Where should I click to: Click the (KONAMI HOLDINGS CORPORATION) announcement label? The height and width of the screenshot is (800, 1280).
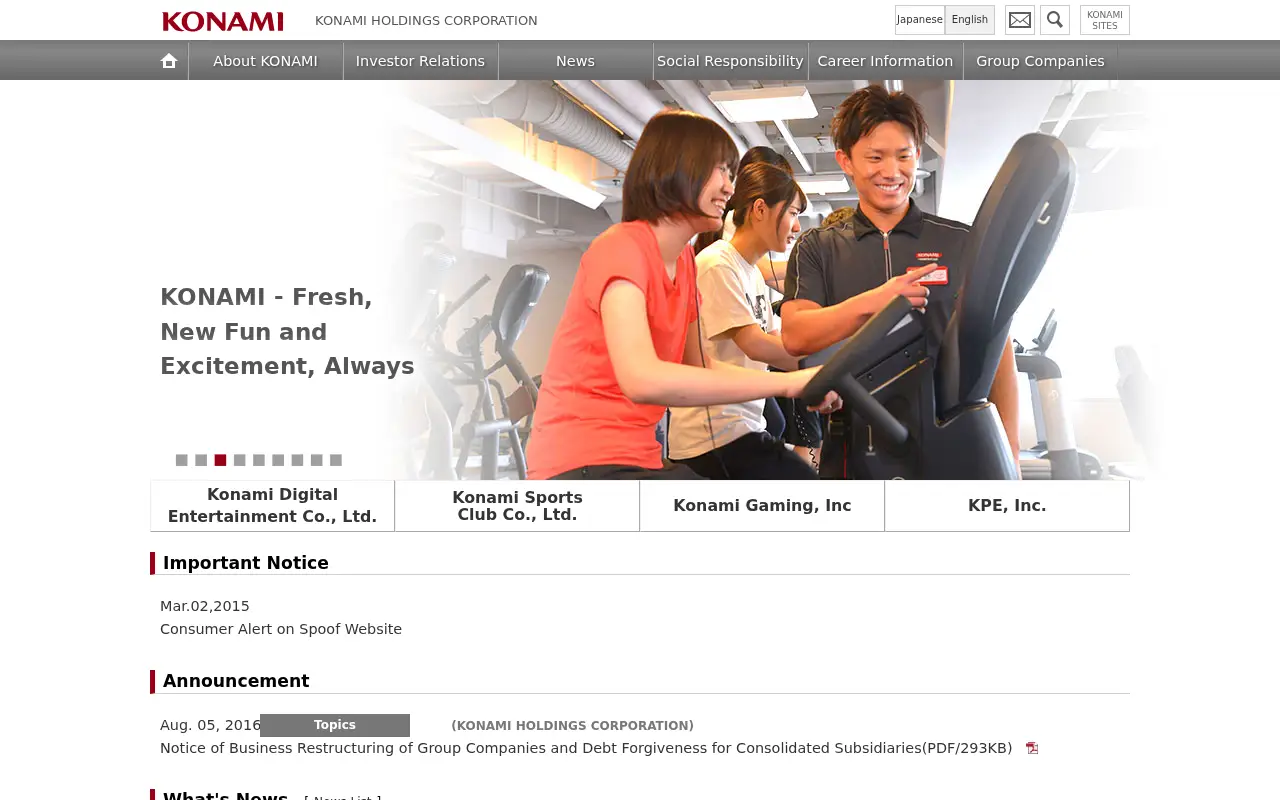tap(572, 726)
